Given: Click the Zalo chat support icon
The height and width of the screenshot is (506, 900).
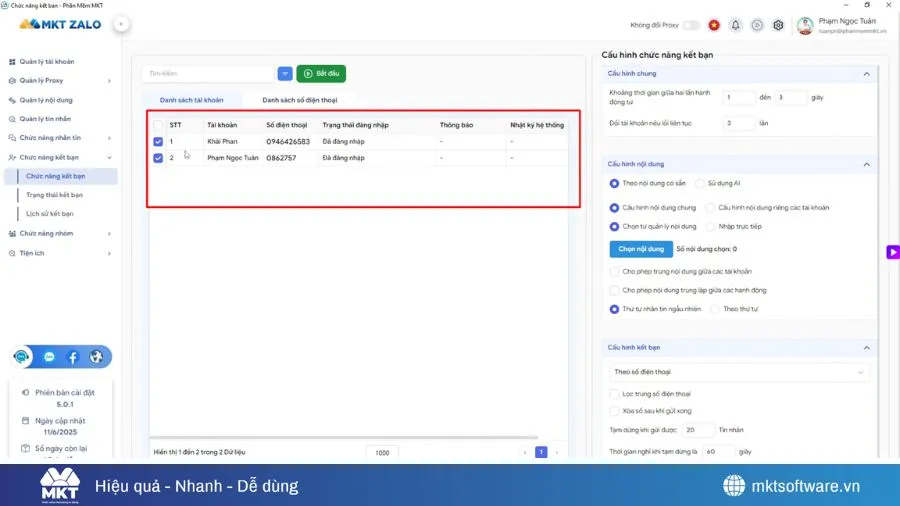Looking at the screenshot, I should pyautogui.click(x=49, y=357).
